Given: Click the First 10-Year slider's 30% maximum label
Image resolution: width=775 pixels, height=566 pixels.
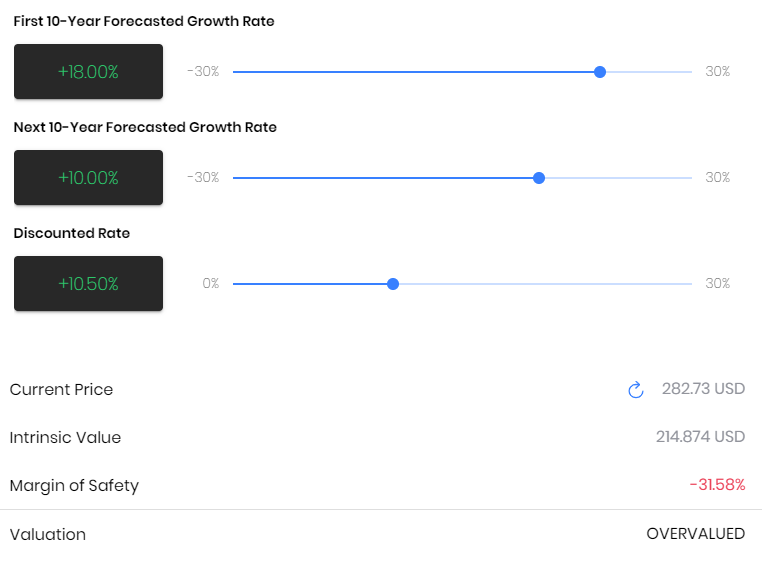Looking at the screenshot, I should (x=718, y=72).
